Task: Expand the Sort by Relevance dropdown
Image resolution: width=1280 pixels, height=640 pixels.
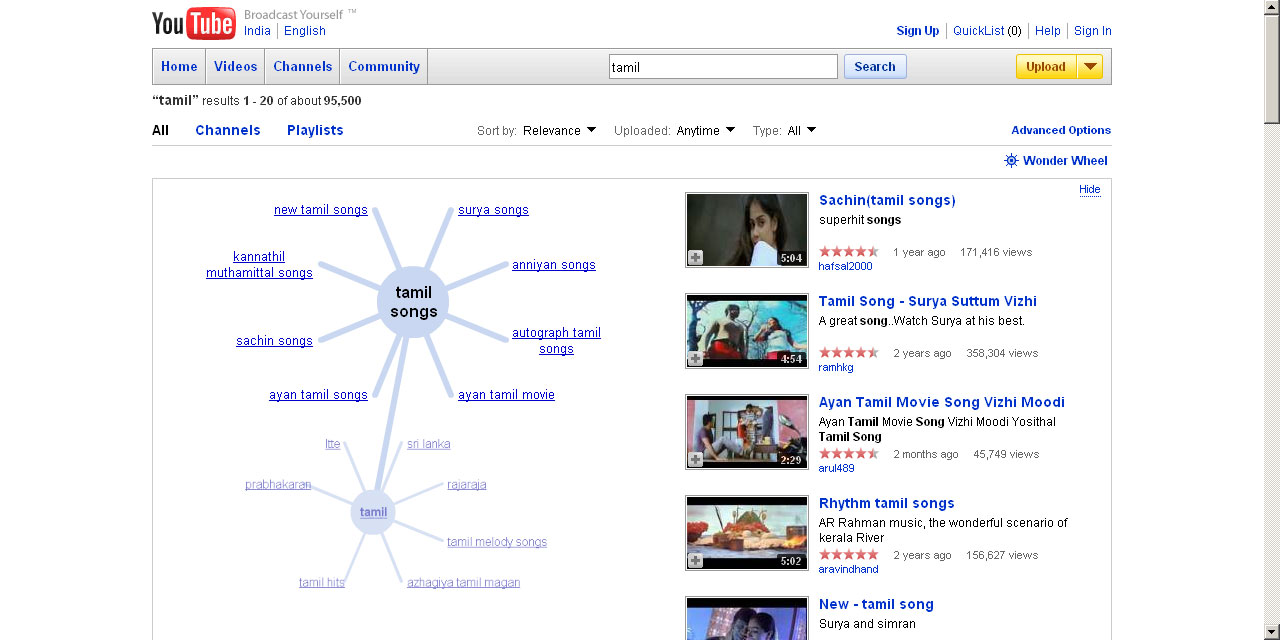Action: pyautogui.click(x=560, y=130)
